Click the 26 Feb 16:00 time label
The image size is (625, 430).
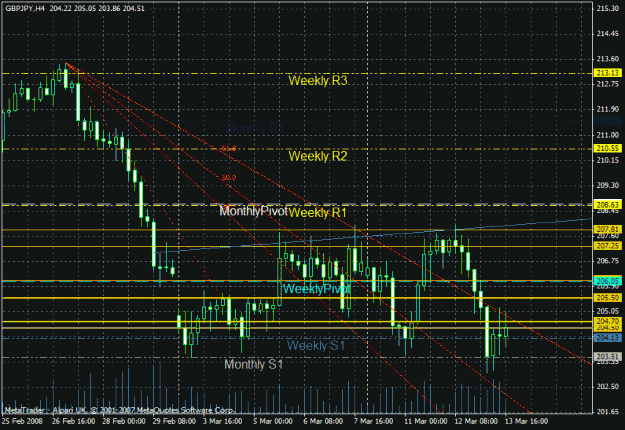[73, 421]
